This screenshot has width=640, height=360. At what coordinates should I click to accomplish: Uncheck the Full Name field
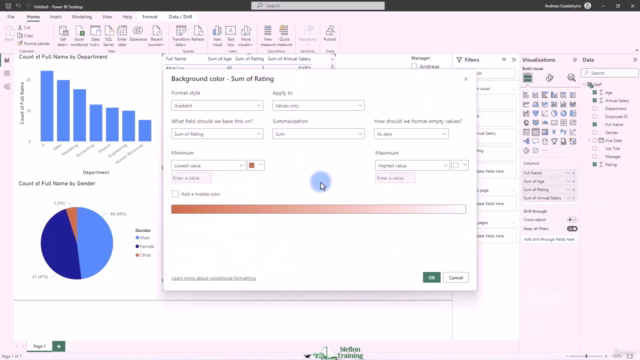595,124
